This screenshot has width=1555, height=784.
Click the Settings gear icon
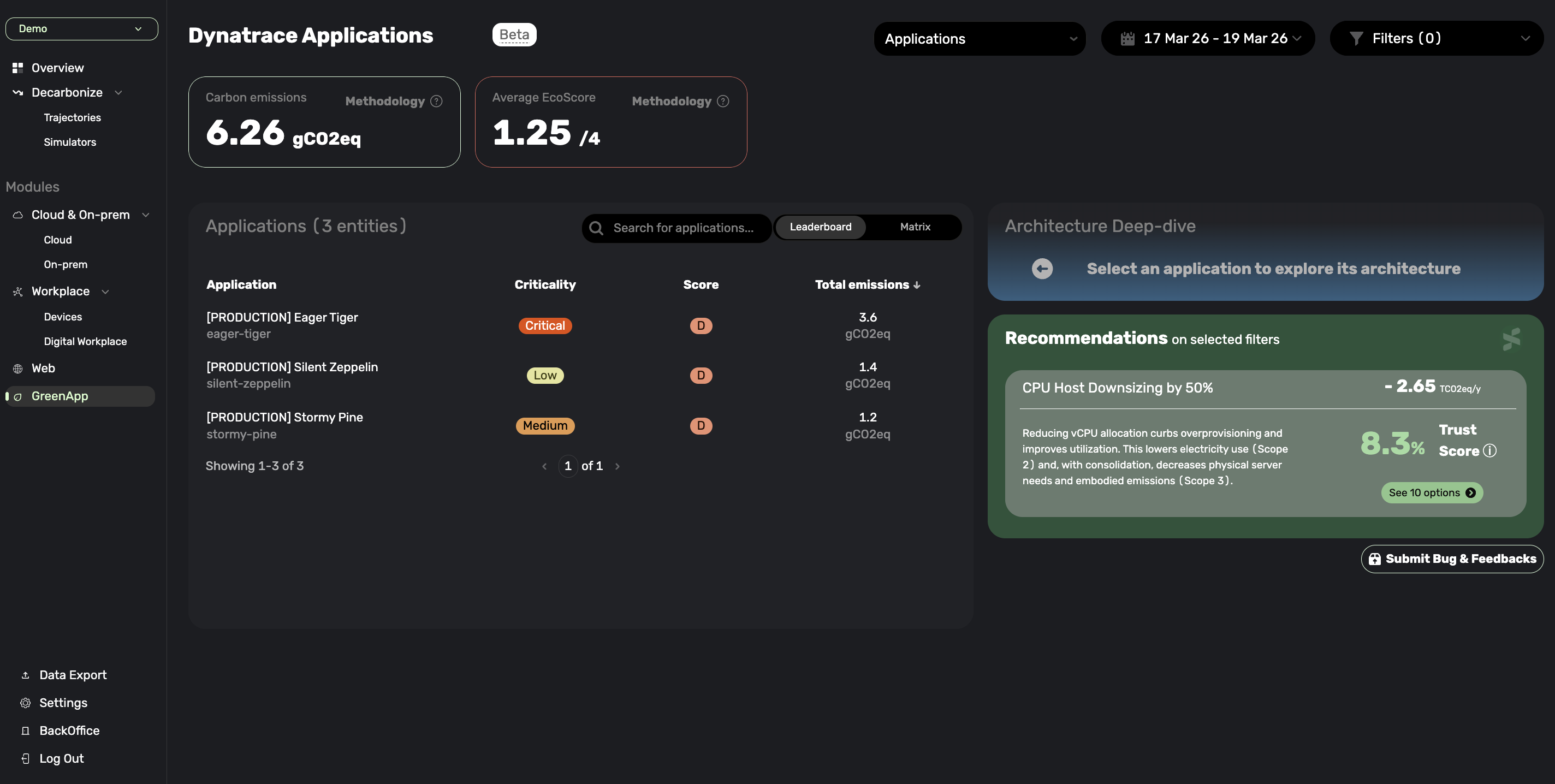point(25,703)
